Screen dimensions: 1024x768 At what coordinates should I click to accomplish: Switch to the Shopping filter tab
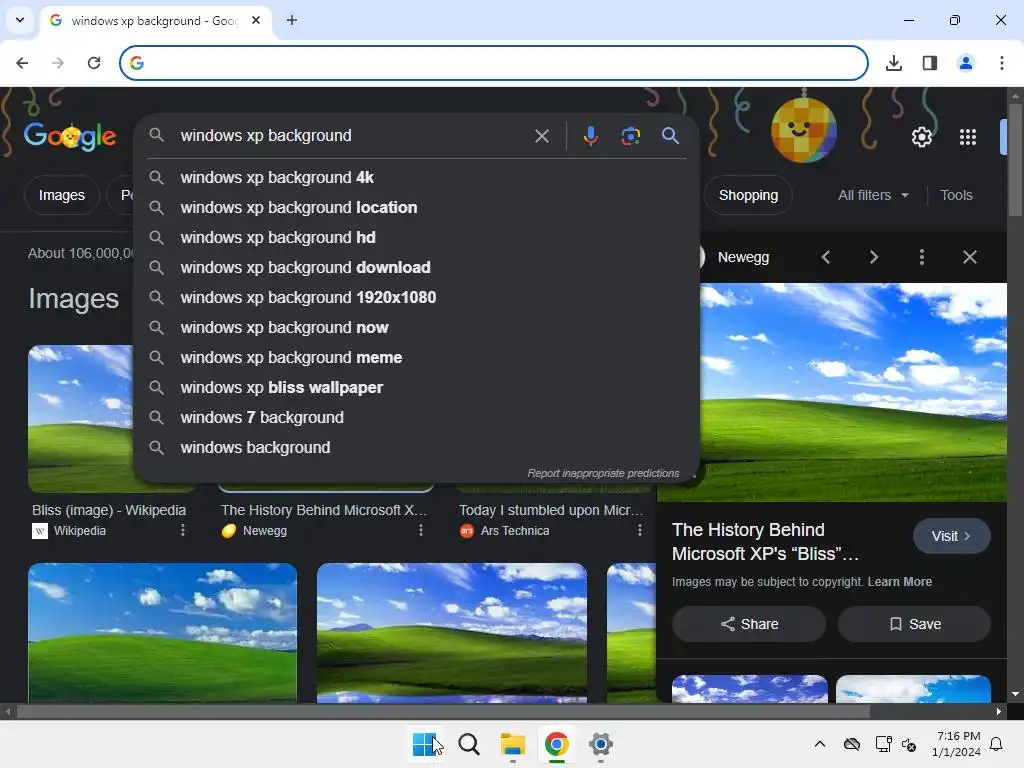click(748, 195)
